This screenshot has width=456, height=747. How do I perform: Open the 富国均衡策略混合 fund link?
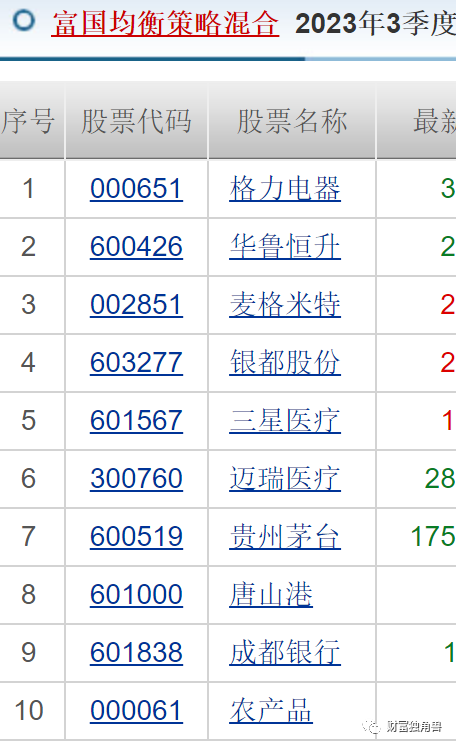(x=165, y=24)
